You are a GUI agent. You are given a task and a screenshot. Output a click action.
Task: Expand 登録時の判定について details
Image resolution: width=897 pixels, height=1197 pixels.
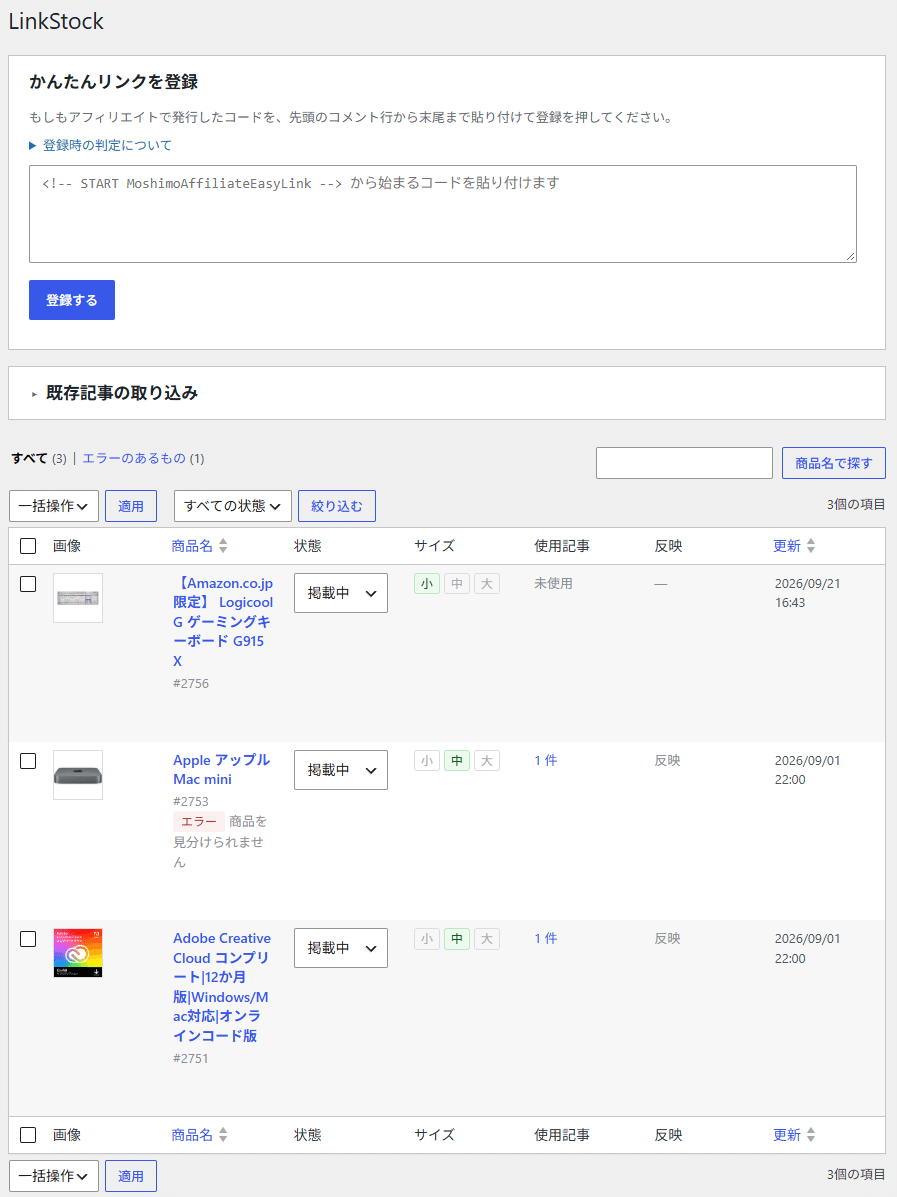click(x=100, y=145)
